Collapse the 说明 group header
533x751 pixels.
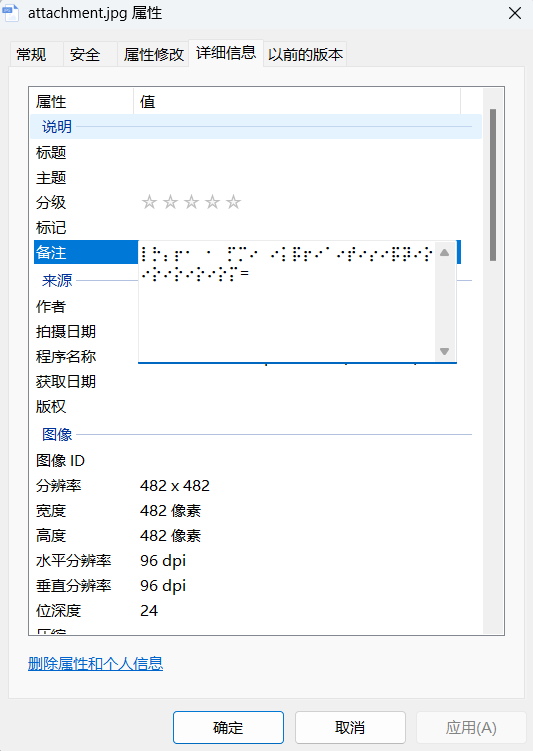pyautogui.click(x=256, y=126)
